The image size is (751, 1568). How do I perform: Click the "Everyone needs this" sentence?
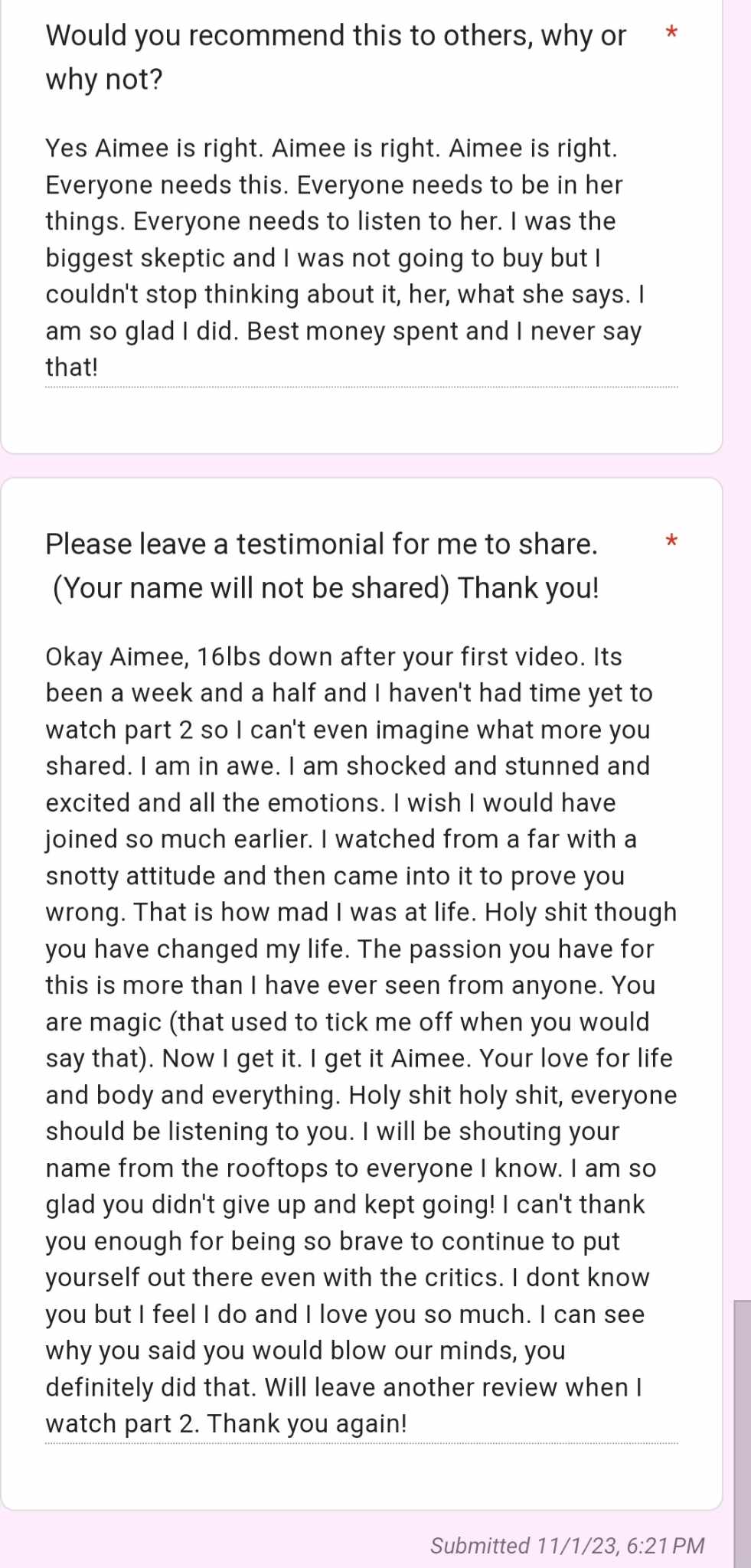click(167, 185)
